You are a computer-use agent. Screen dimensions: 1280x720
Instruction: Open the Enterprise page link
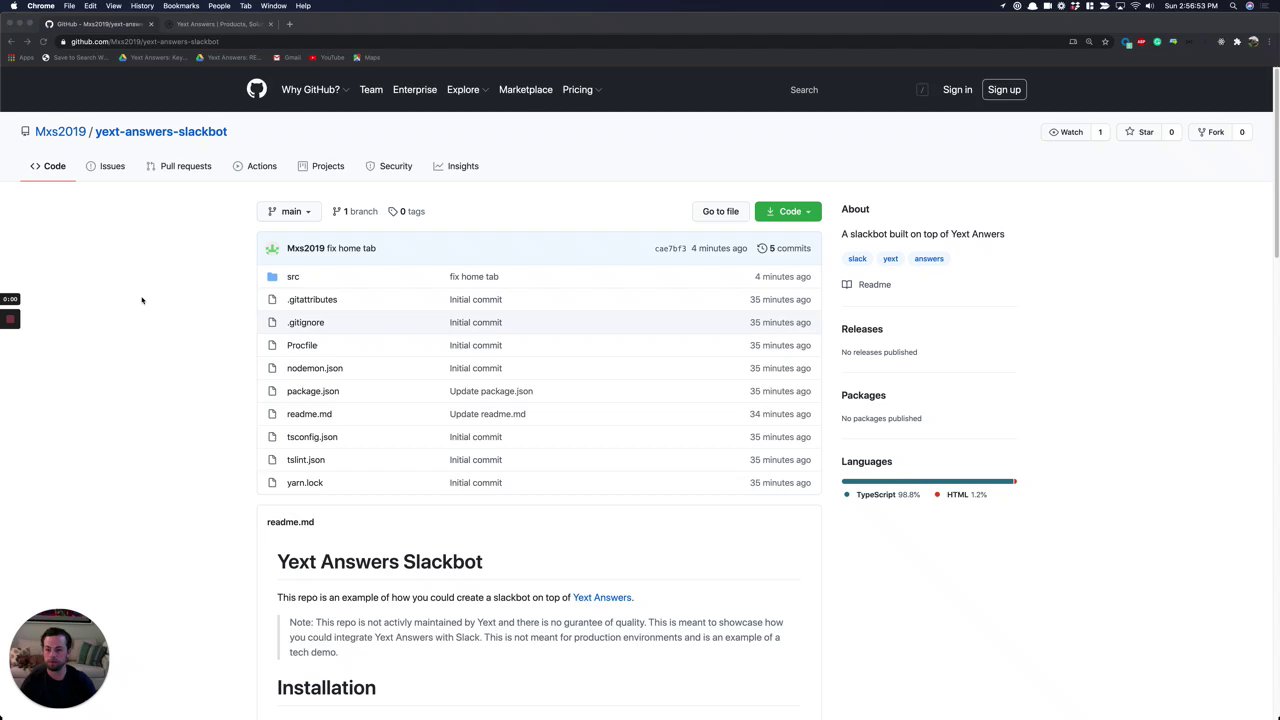click(x=415, y=90)
